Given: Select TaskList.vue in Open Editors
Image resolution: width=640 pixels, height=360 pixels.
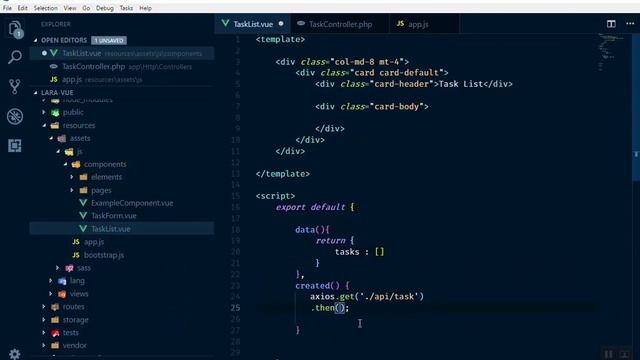Looking at the screenshot, I should click(122, 53).
